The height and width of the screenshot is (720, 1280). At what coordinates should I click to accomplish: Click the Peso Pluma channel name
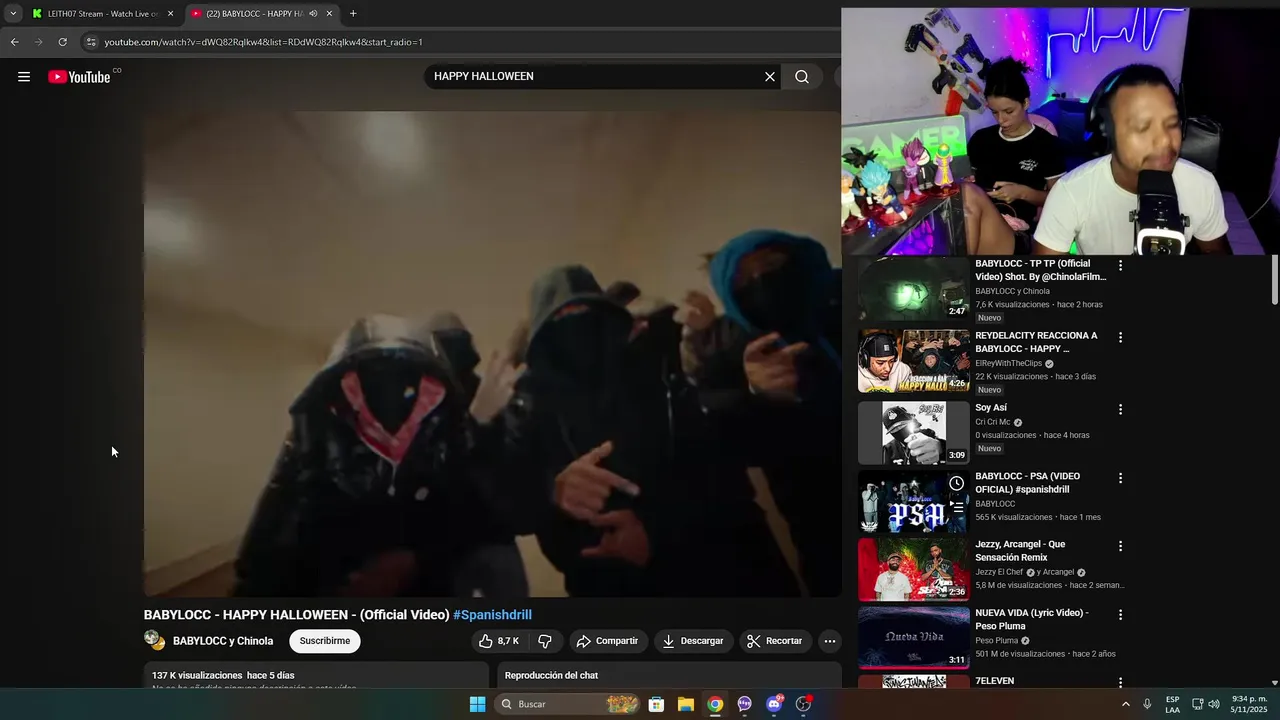(997, 640)
